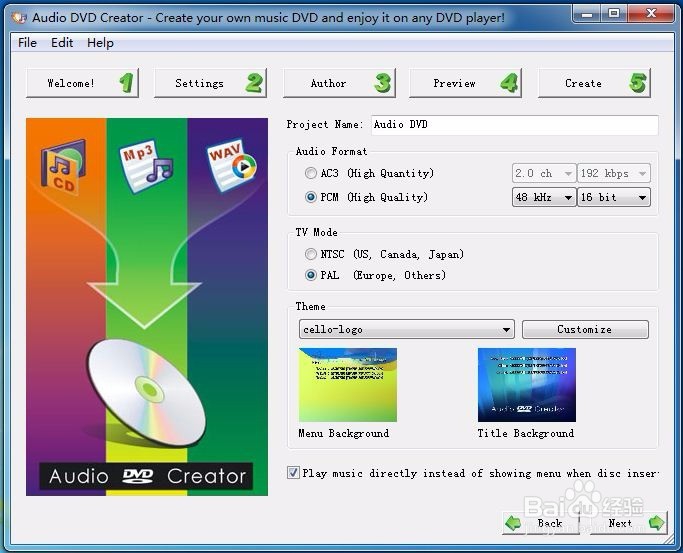
Task: Click the Audio Format group label
Action: (331, 152)
